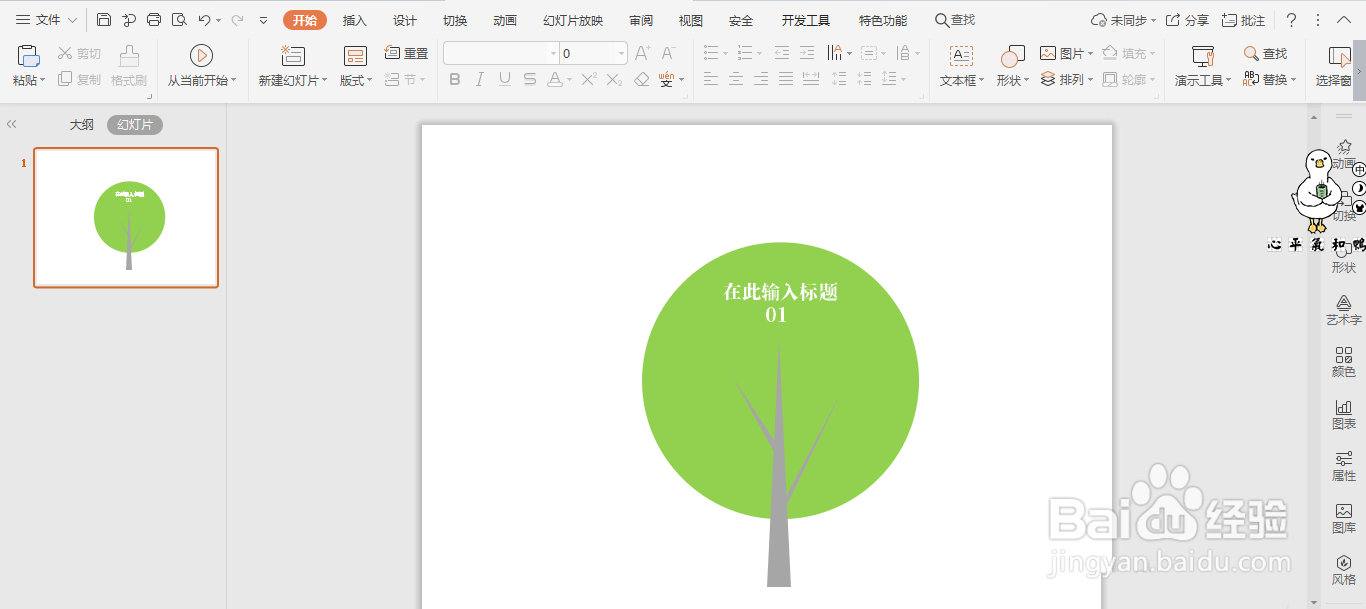This screenshot has height=609, width=1366.
Task: Open the 排列 arrange dropdown
Action: coord(1066,80)
